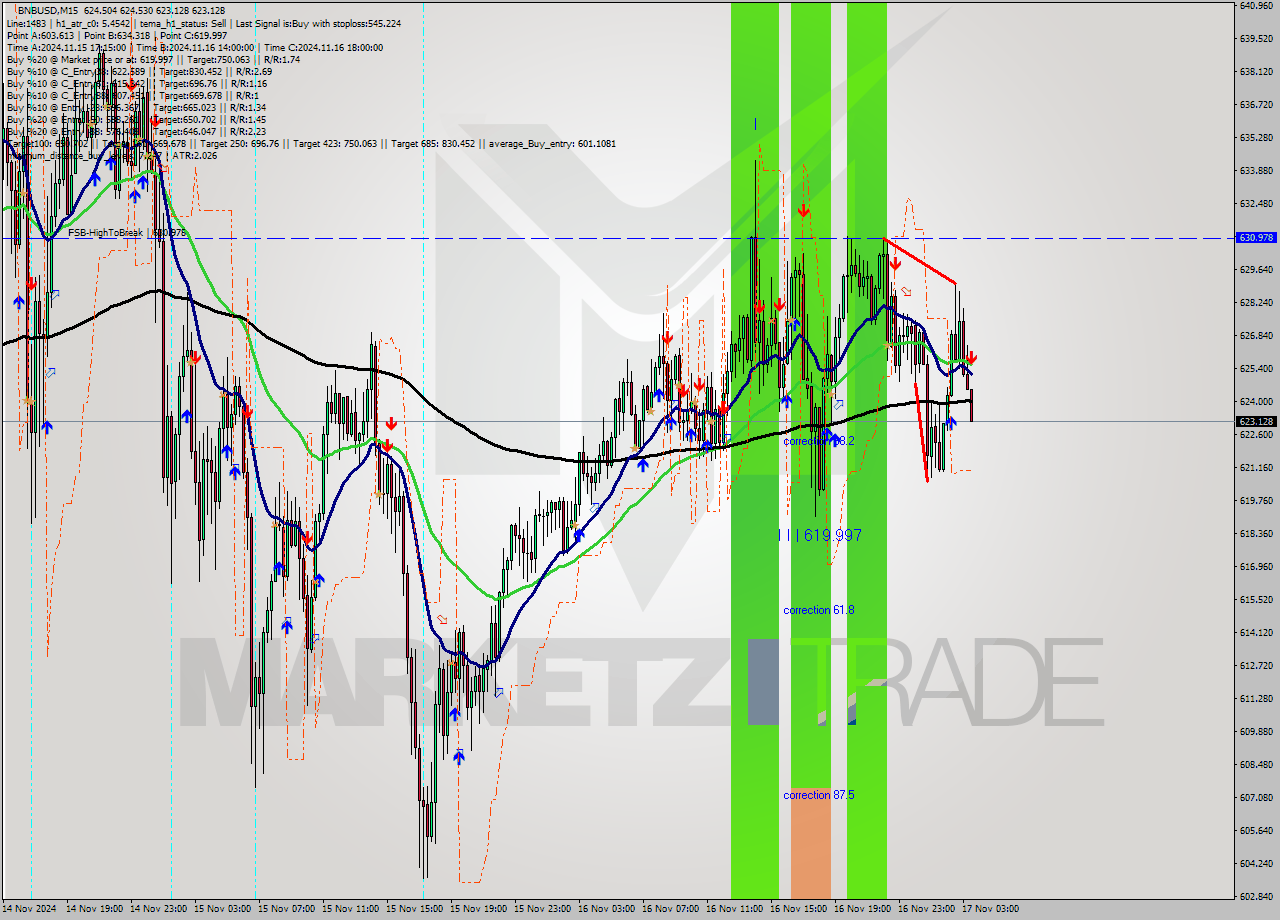Click the '17 Nov 03:00' time axis label

[x=991, y=909]
